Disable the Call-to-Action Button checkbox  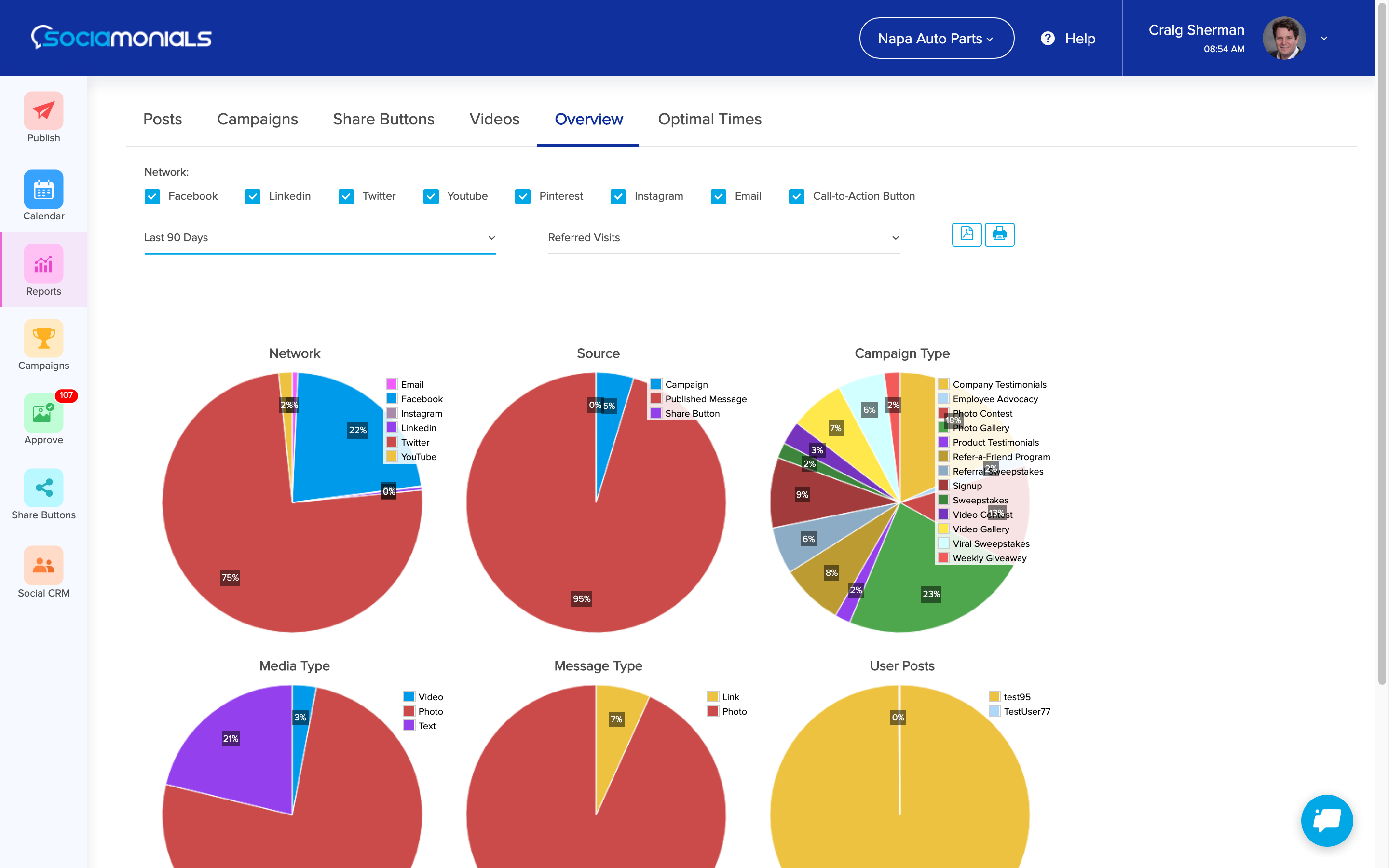pos(797,196)
